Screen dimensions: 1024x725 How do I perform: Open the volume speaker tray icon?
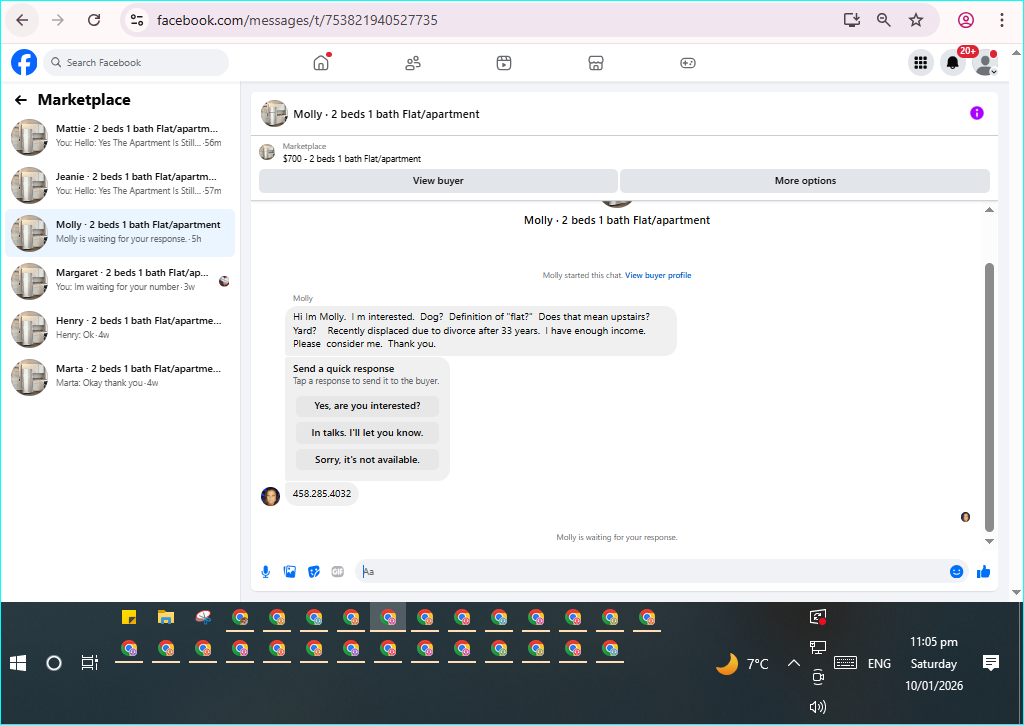coord(818,707)
